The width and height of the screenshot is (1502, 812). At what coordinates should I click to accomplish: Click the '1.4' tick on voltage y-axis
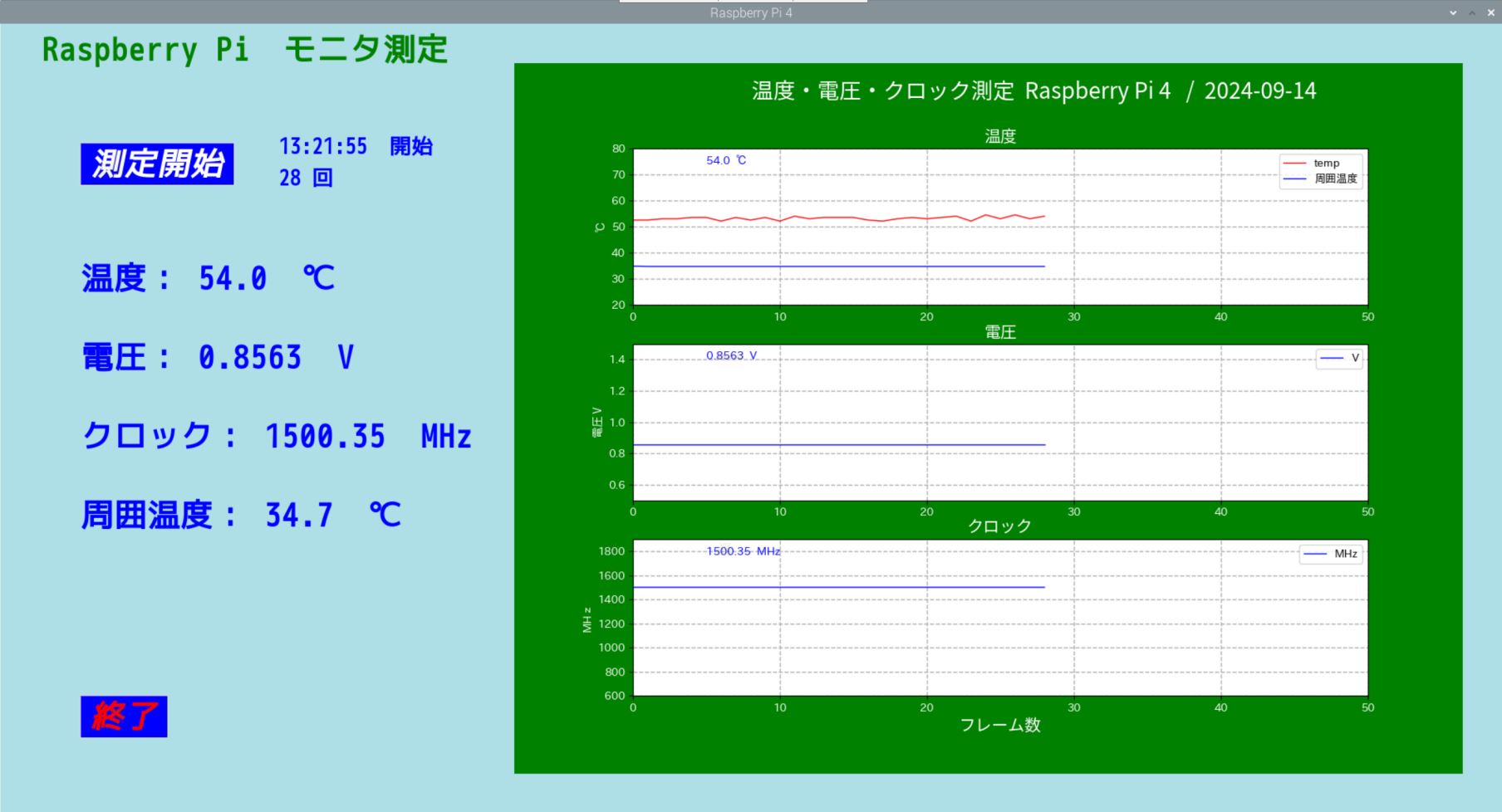coord(617,360)
